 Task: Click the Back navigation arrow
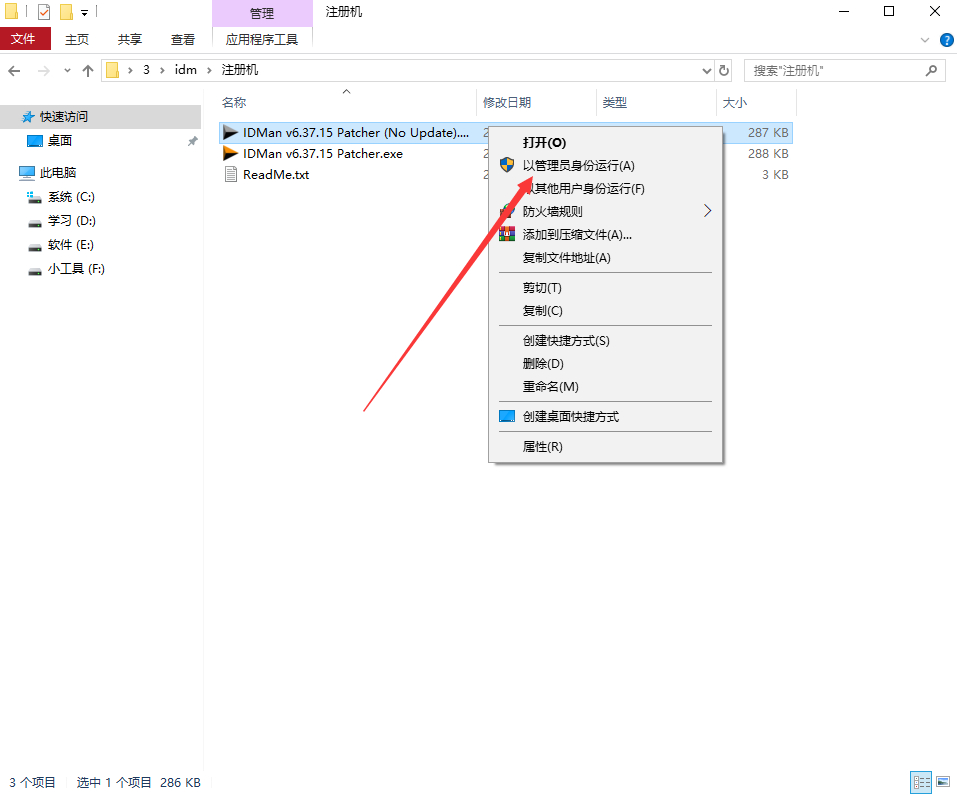[14, 71]
